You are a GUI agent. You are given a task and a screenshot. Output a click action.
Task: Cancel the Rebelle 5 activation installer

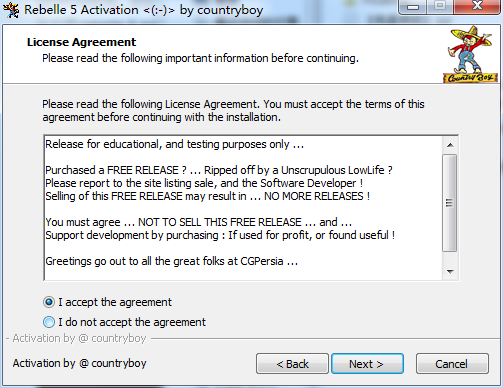452,364
